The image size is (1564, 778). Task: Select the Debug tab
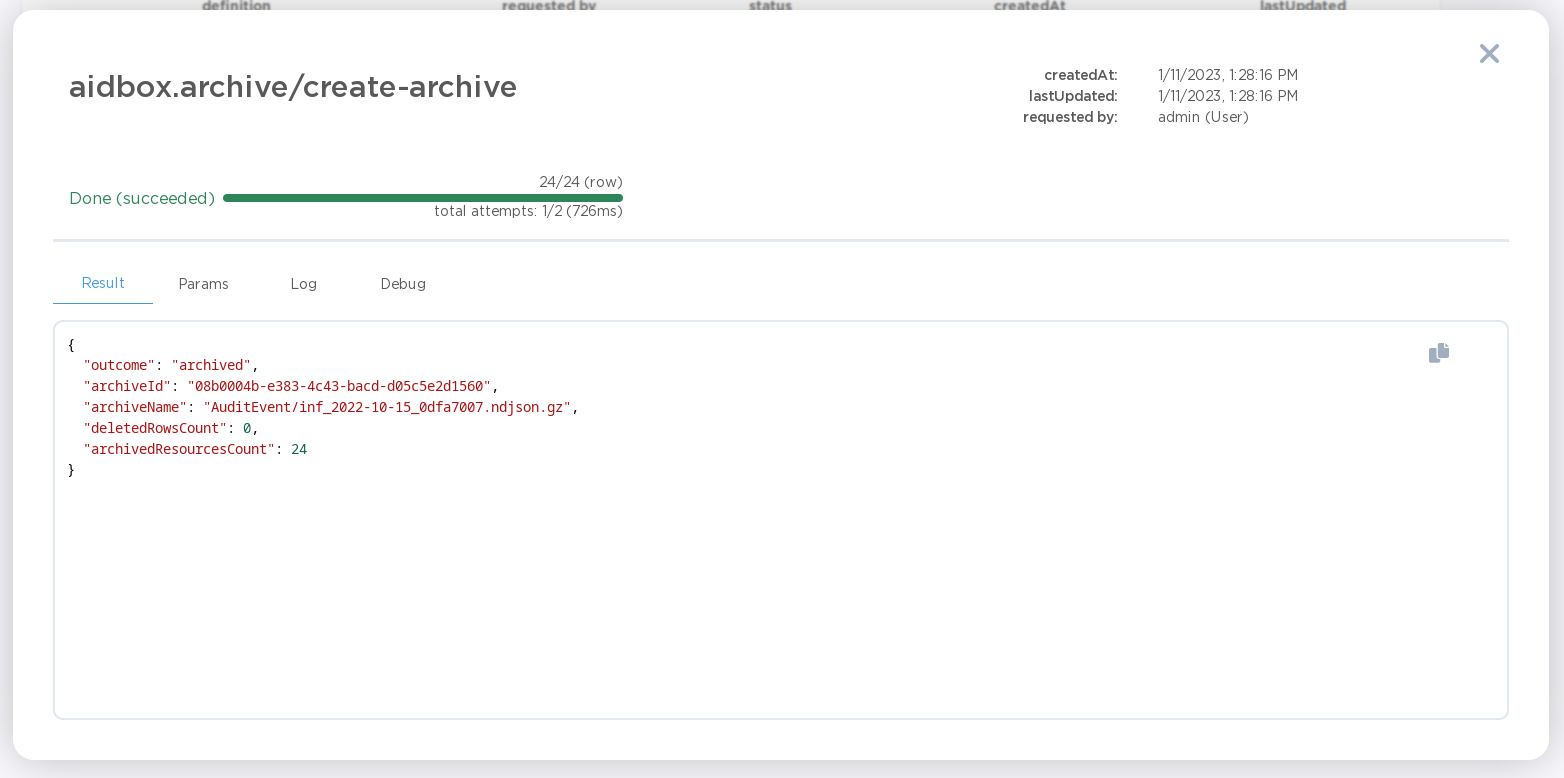[403, 284]
